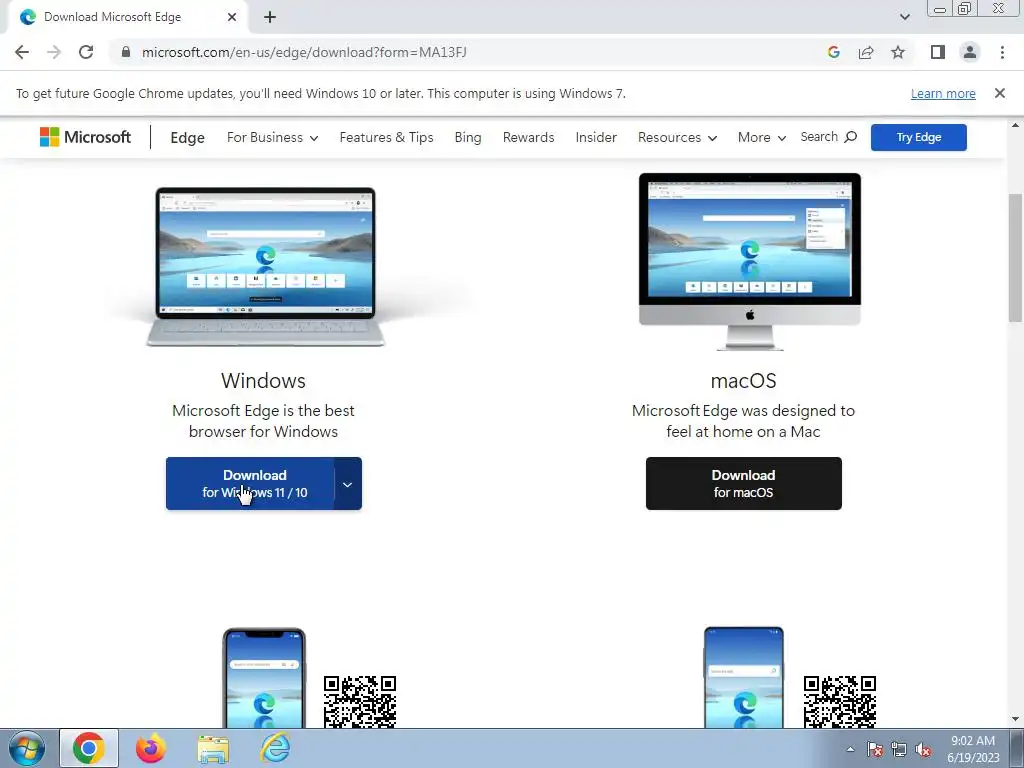Open the Chrome side panel icon
1024x768 pixels.
click(x=938, y=52)
